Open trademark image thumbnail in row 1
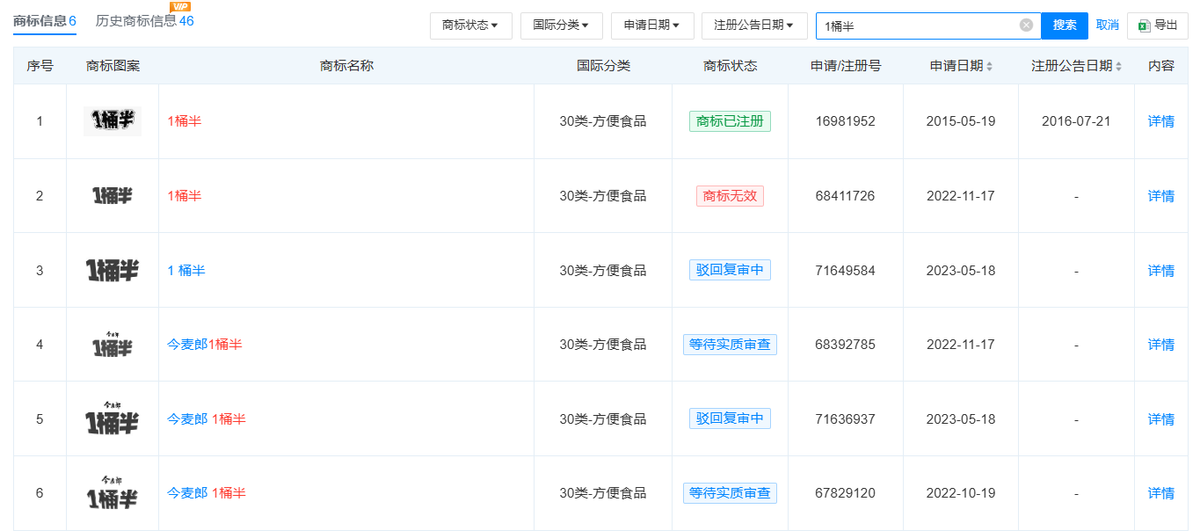This screenshot has width=1200, height=531. 112,121
